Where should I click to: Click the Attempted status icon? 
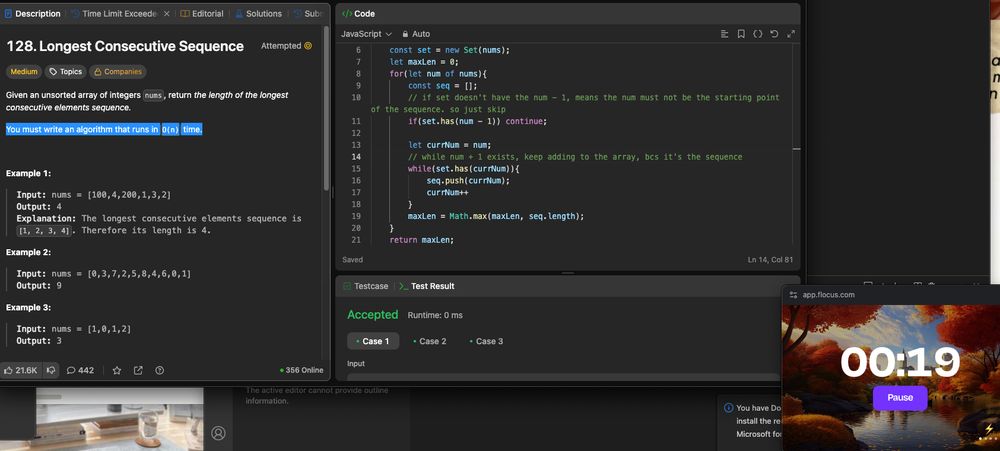coord(308,46)
